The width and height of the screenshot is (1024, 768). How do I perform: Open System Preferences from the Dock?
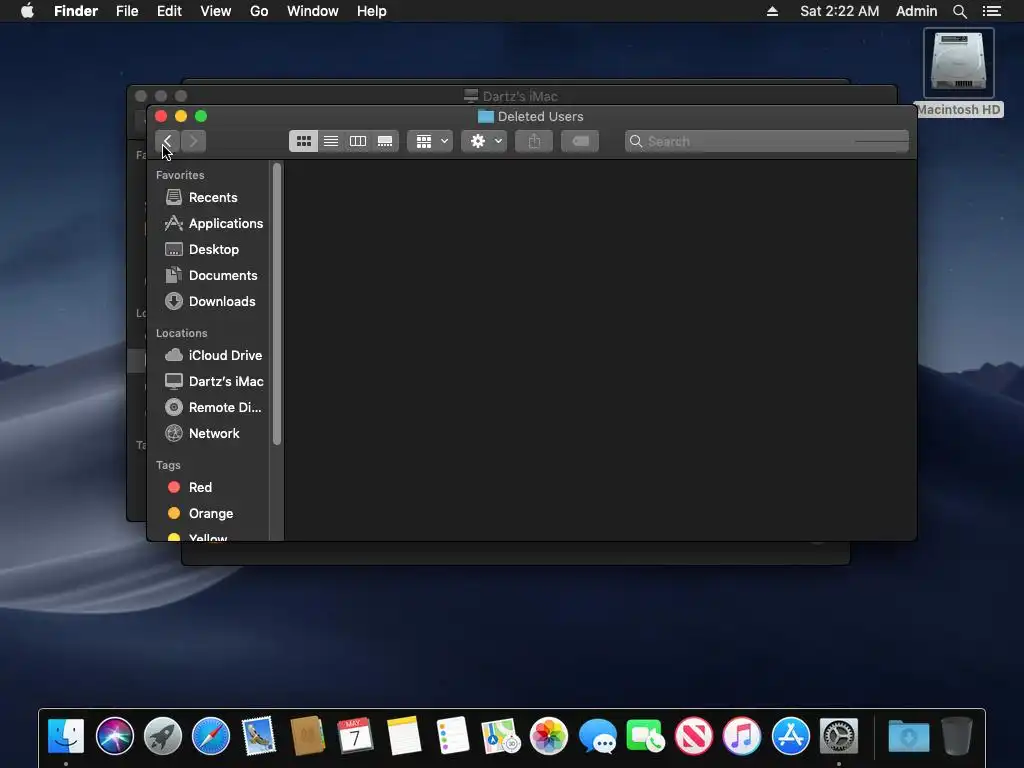click(x=839, y=736)
